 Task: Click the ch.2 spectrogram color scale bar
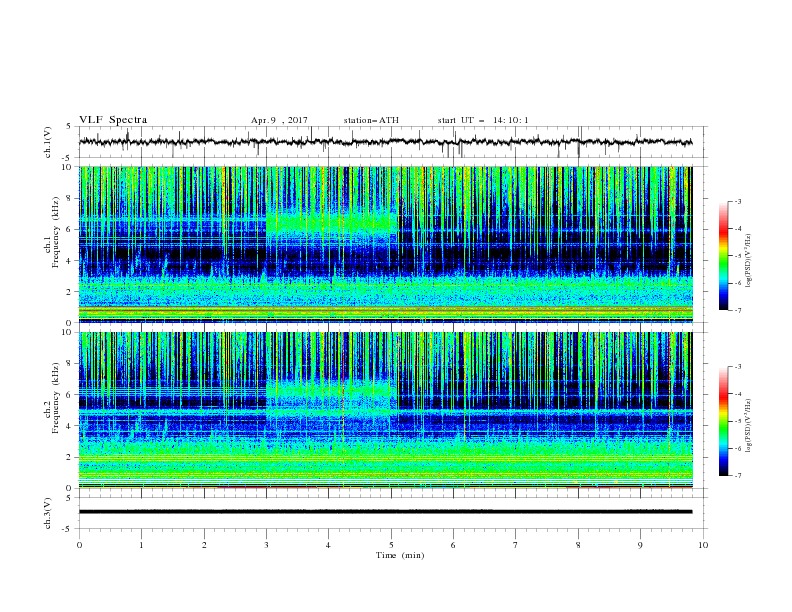tap(723, 421)
